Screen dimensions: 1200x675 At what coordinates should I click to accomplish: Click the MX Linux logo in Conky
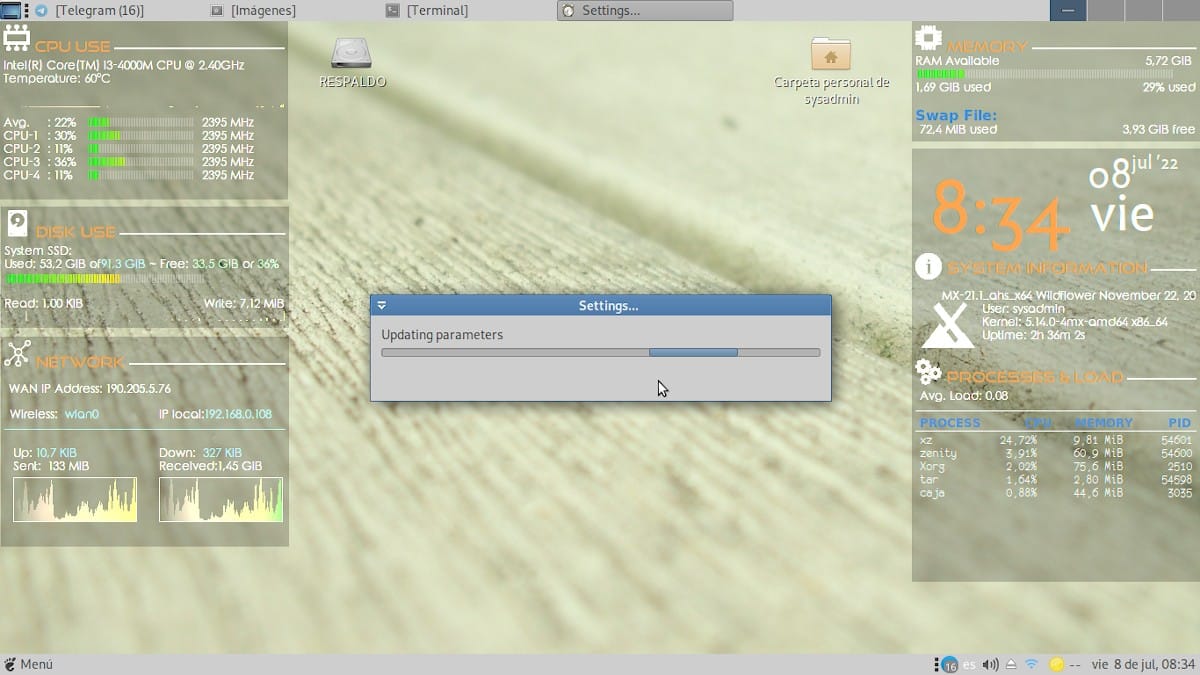tap(948, 324)
